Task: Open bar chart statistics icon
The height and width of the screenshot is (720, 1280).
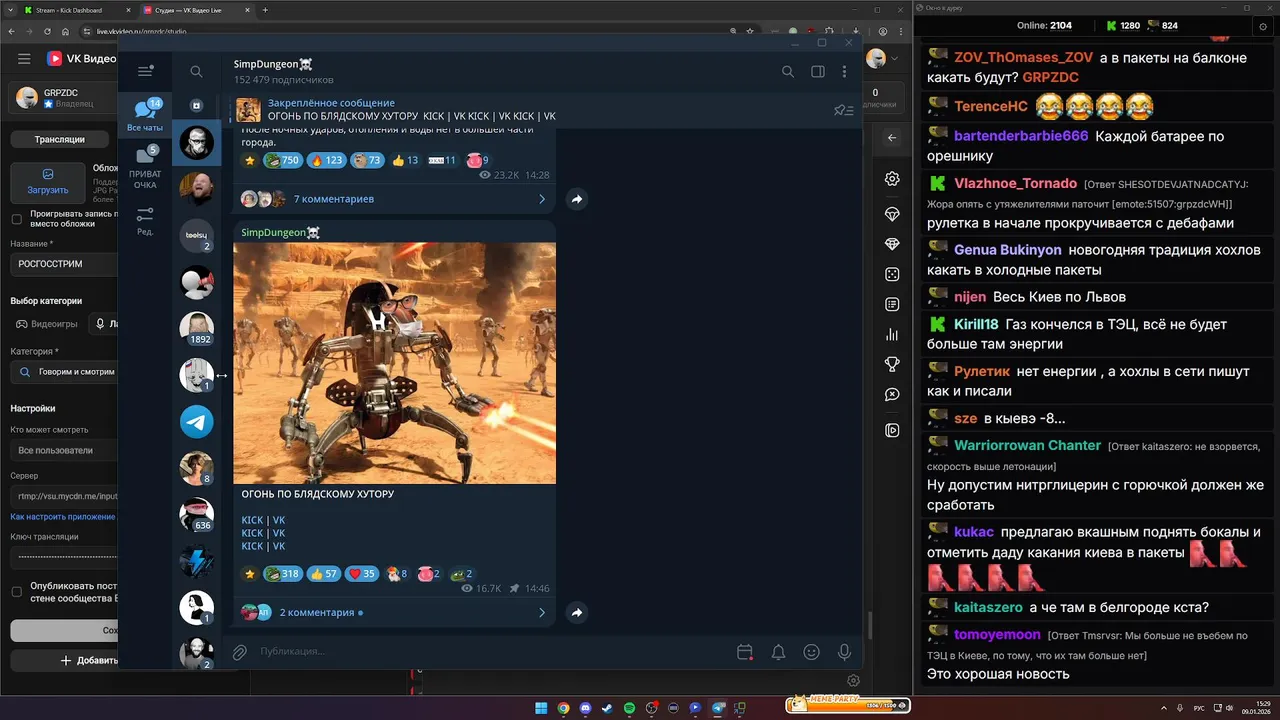Action: pyautogui.click(x=892, y=335)
